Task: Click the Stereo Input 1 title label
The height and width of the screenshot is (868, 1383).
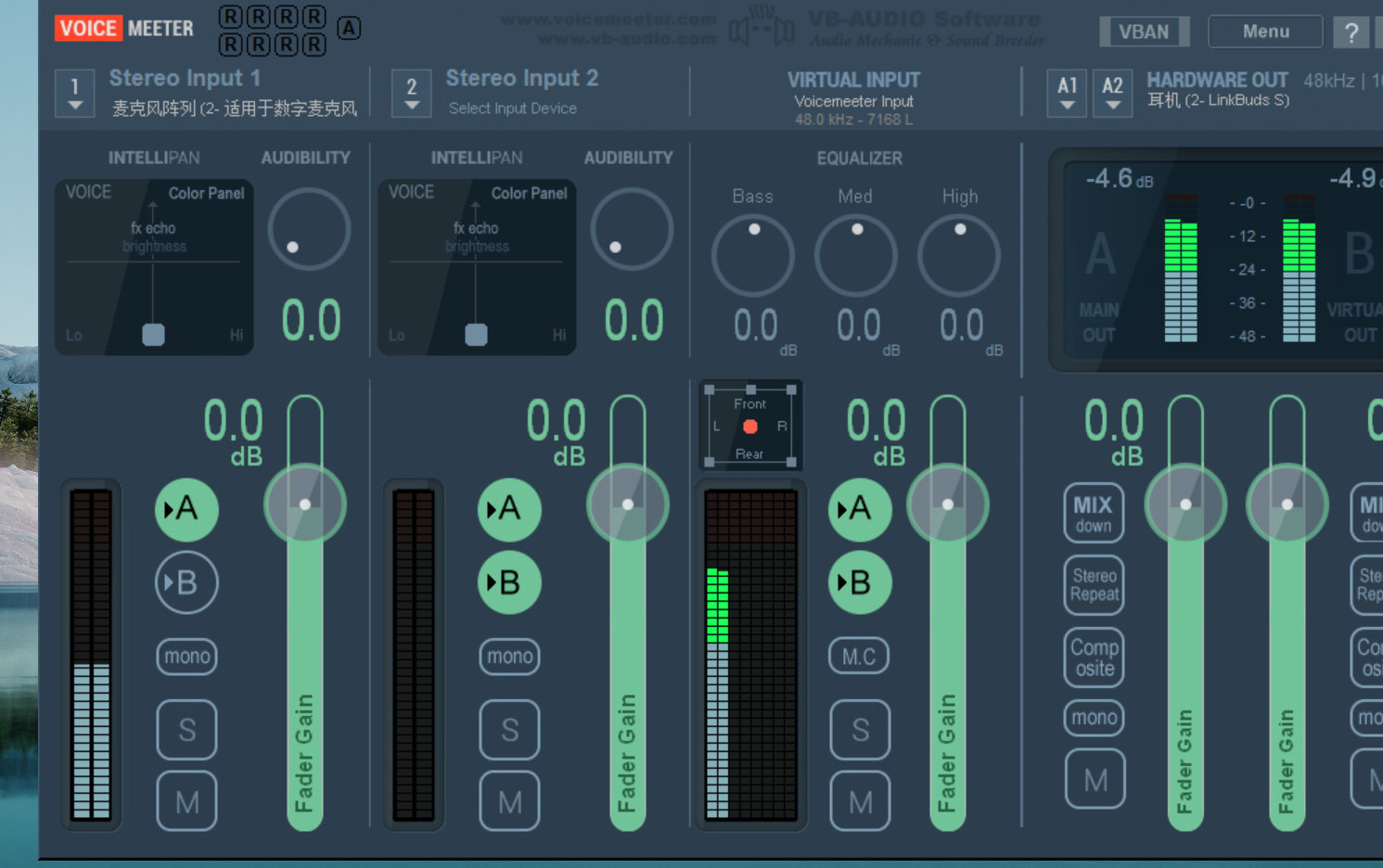Action: (185, 78)
